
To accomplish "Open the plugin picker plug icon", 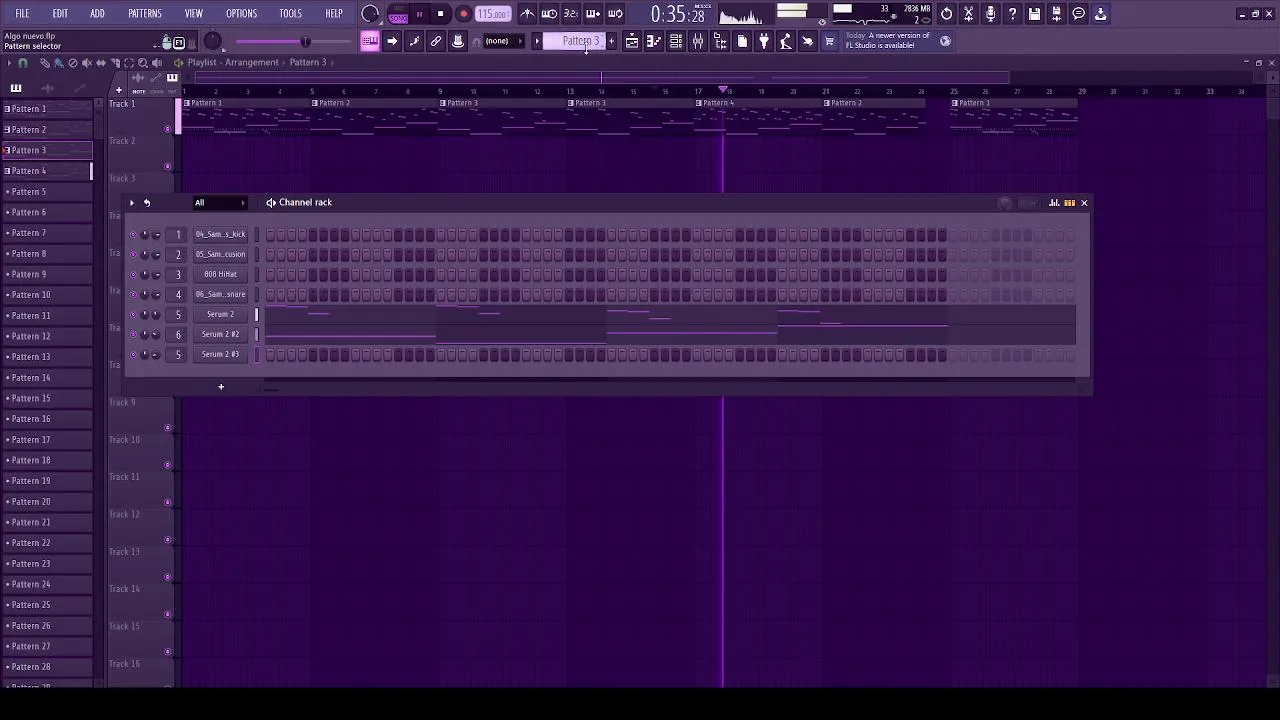I will pos(764,41).
